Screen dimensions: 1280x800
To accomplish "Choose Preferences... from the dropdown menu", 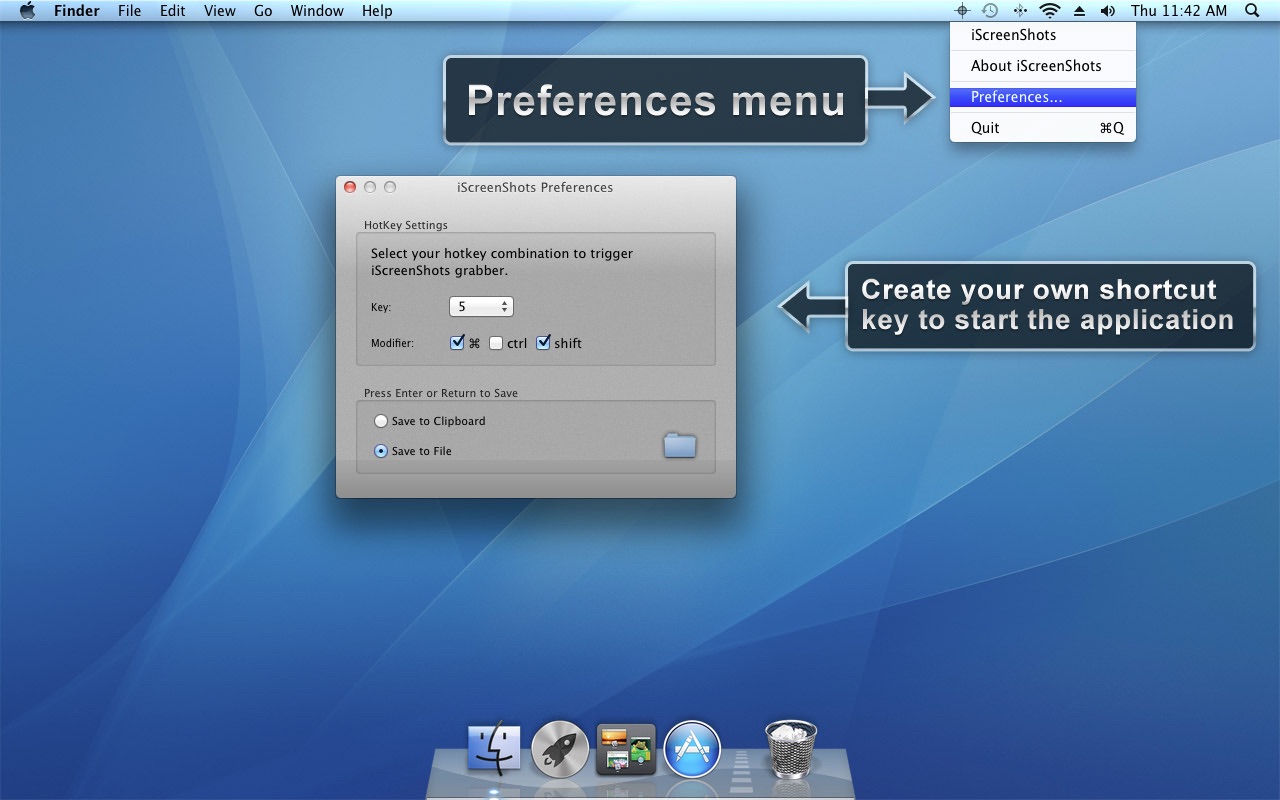I will tap(1043, 97).
